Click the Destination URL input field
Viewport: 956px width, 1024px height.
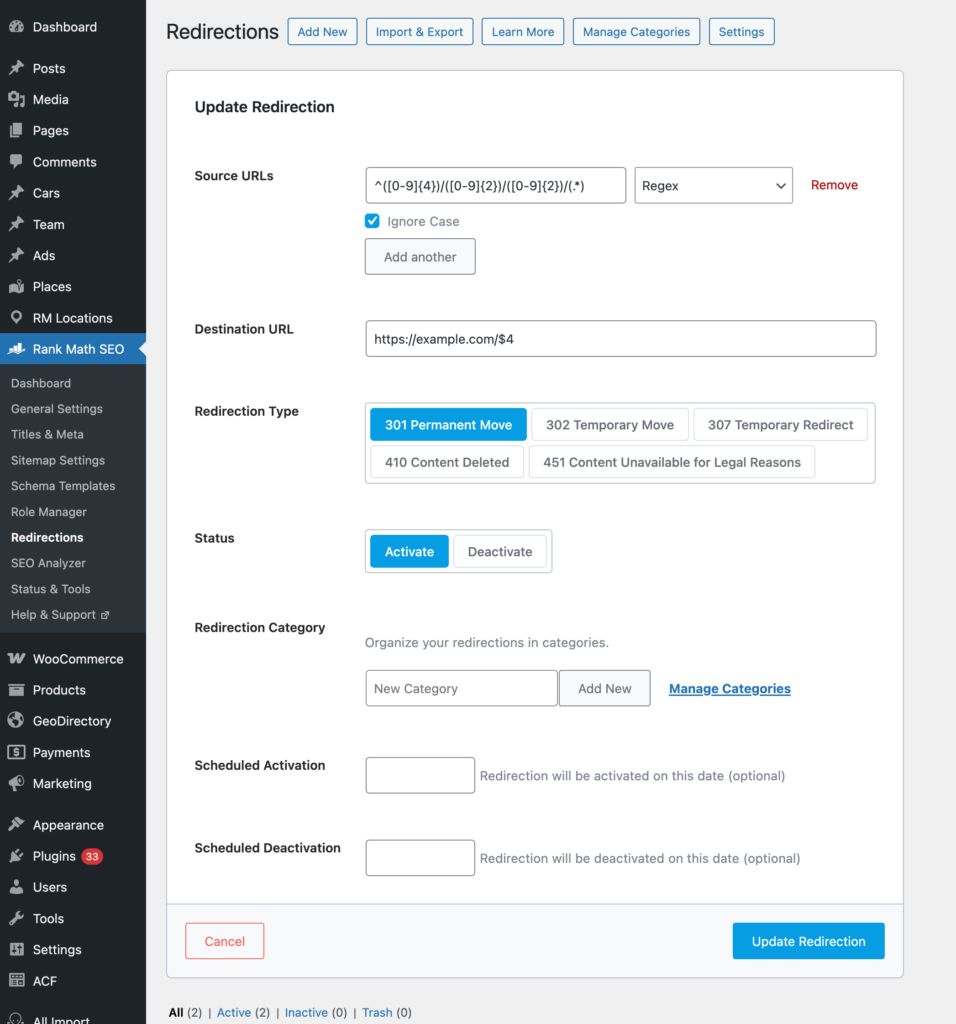click(x=620, y=339)
